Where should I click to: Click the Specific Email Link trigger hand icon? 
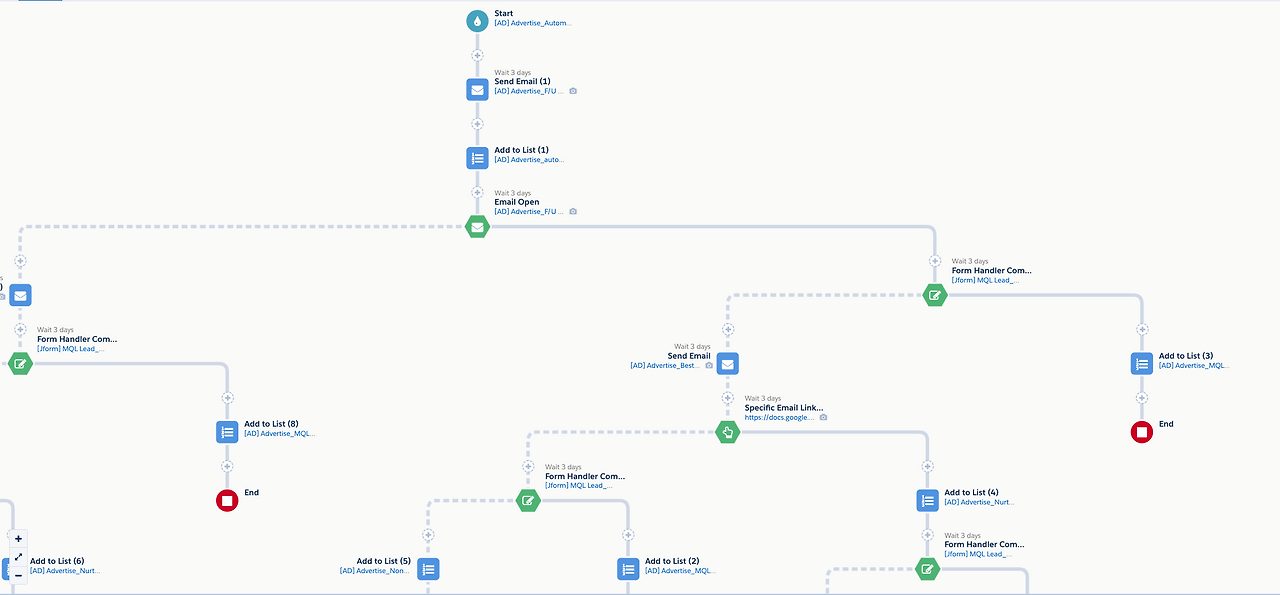click(x=728, y=432)
